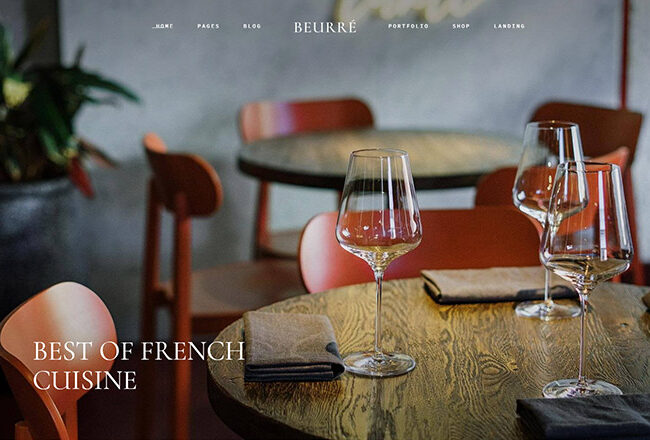Image resolution: width=650 pixels, height=440 pixels.
Task: Click the 'Best of French Cuisine' headline
Action: point(139,366)
